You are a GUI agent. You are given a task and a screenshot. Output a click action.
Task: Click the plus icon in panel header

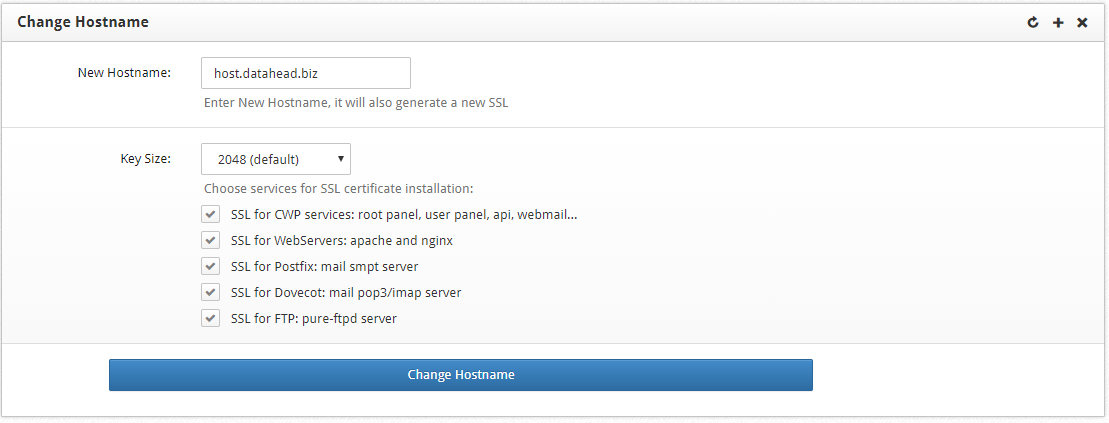click(x=1058, y=23)
